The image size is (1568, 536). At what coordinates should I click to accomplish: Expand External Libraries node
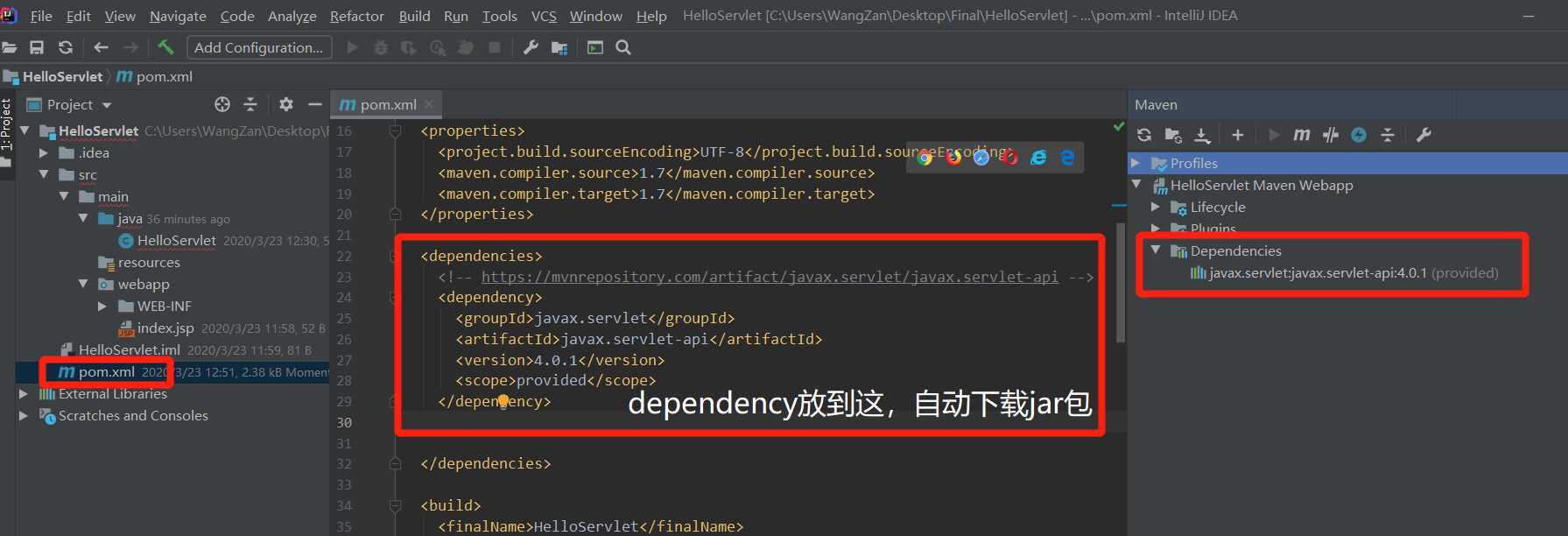(25, 393)
